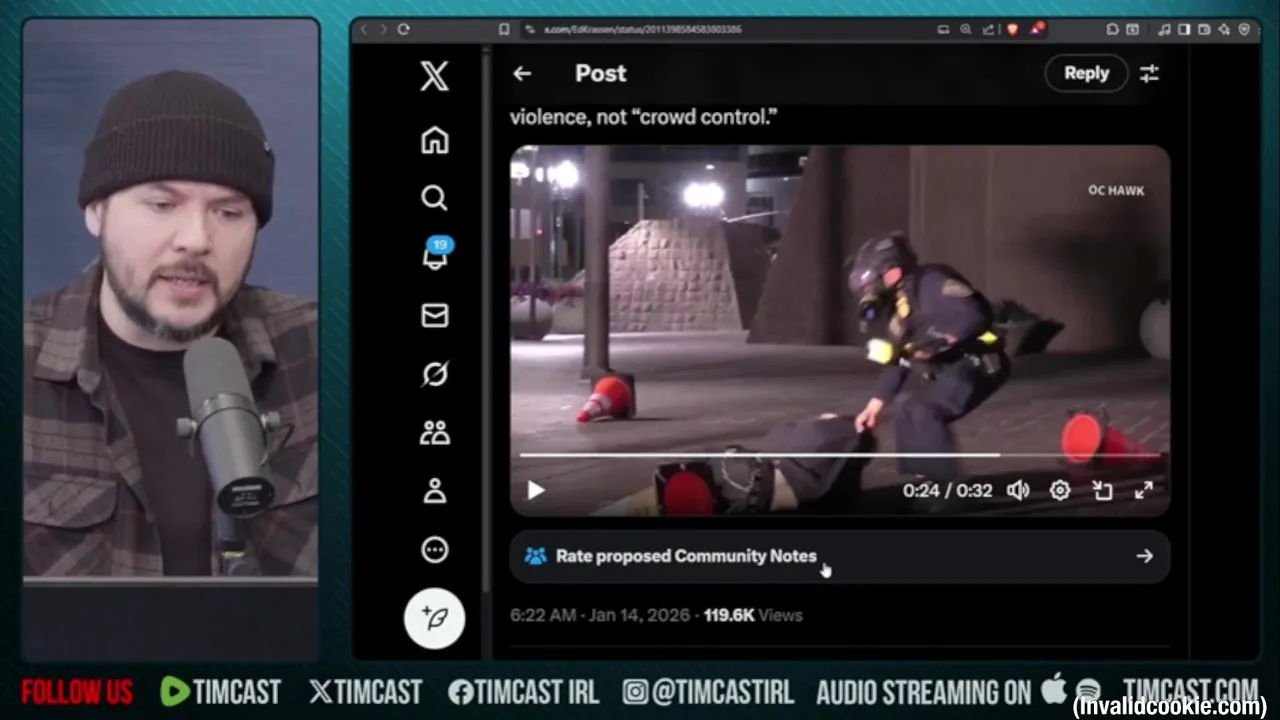Click the share icon in the address bar

(x=988, y=29)
